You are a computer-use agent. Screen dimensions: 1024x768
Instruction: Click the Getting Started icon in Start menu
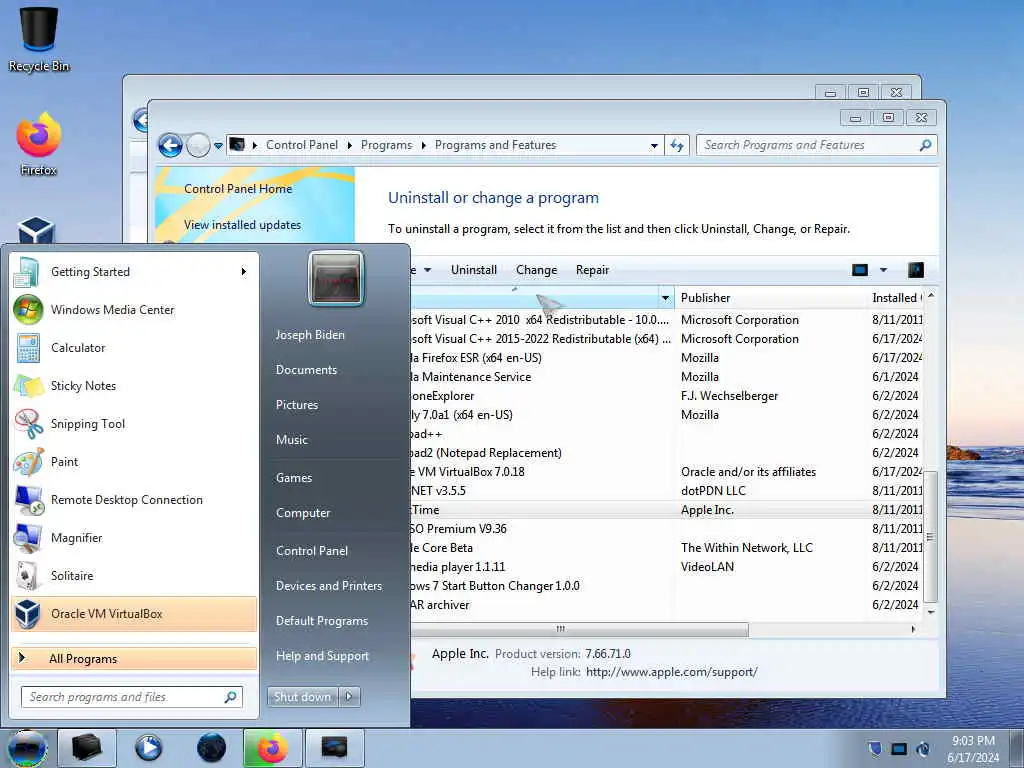pyautogui.click(x=26, y=272)
